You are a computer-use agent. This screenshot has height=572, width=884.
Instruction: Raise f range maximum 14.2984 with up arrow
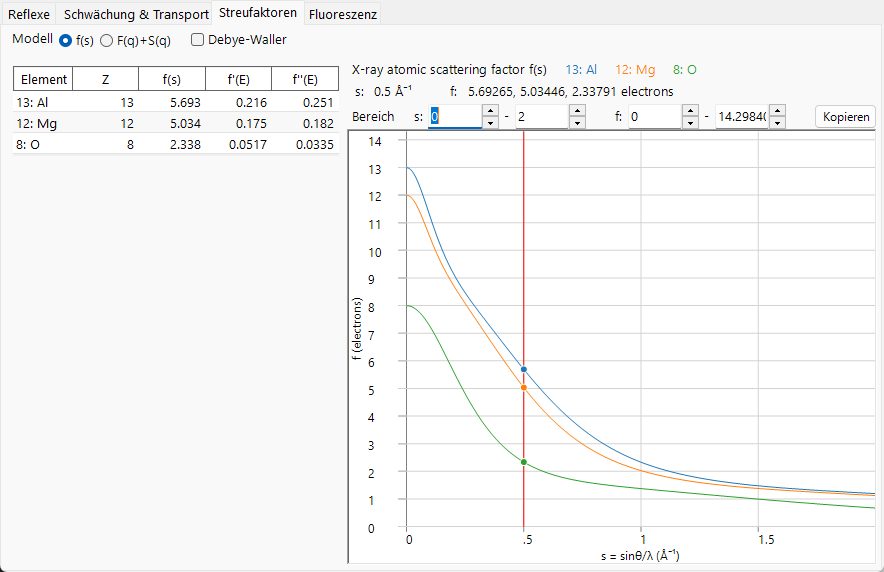click(x=777, y=111)
